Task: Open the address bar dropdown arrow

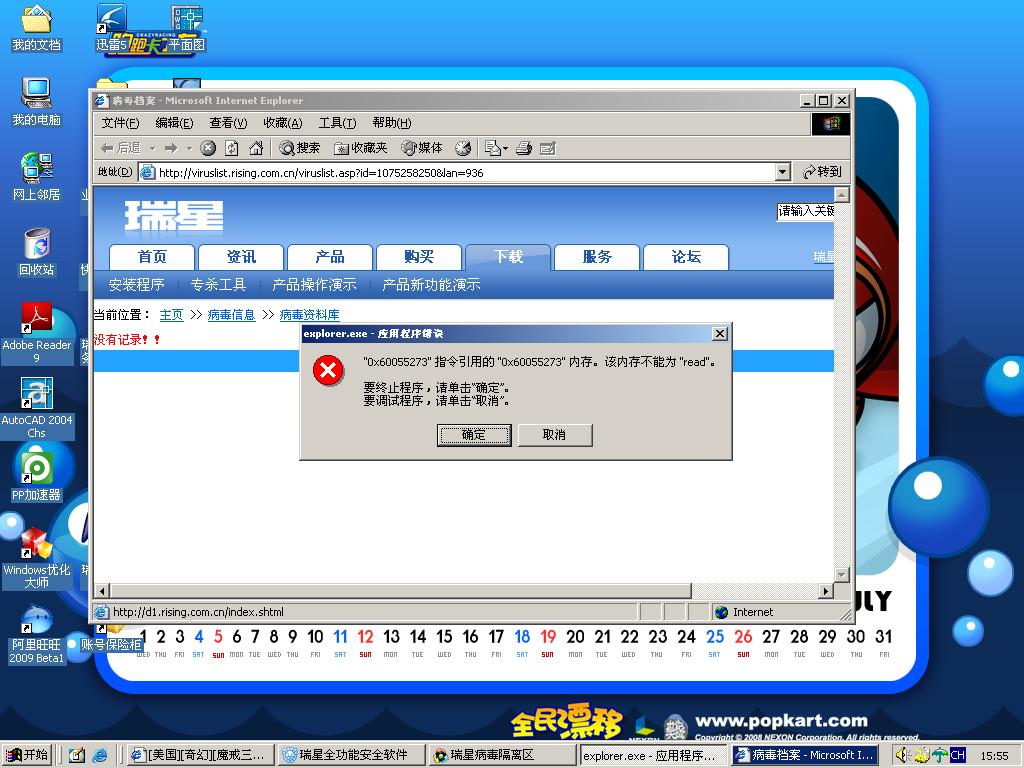Action: pyautogui.click(x=783, y=172)
